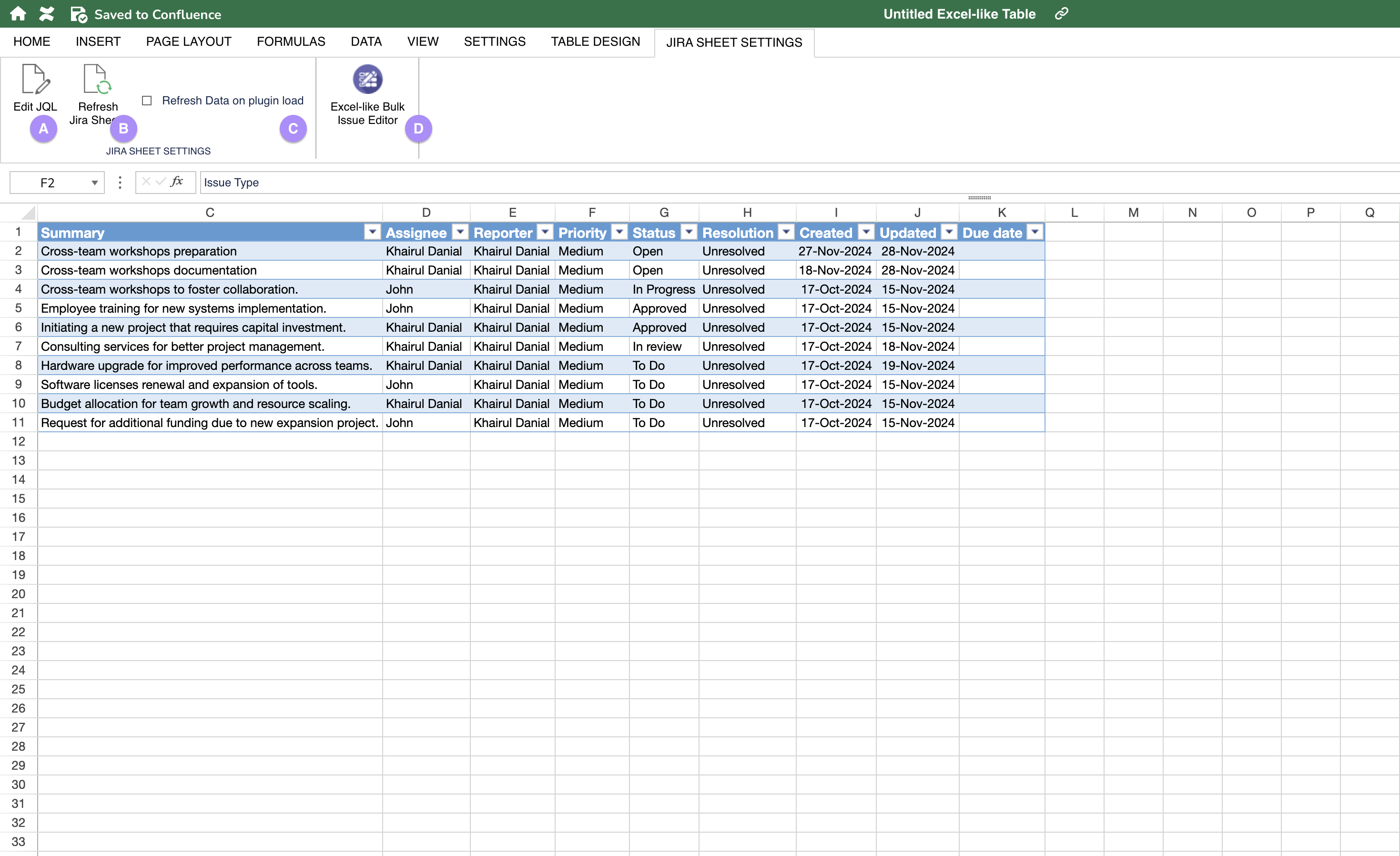The height and width of the screenshot is (856, 1400).
Task: Enable Refresh Data on plugin load checkbox
Action: pyautogui.click(x=147, y=101)
